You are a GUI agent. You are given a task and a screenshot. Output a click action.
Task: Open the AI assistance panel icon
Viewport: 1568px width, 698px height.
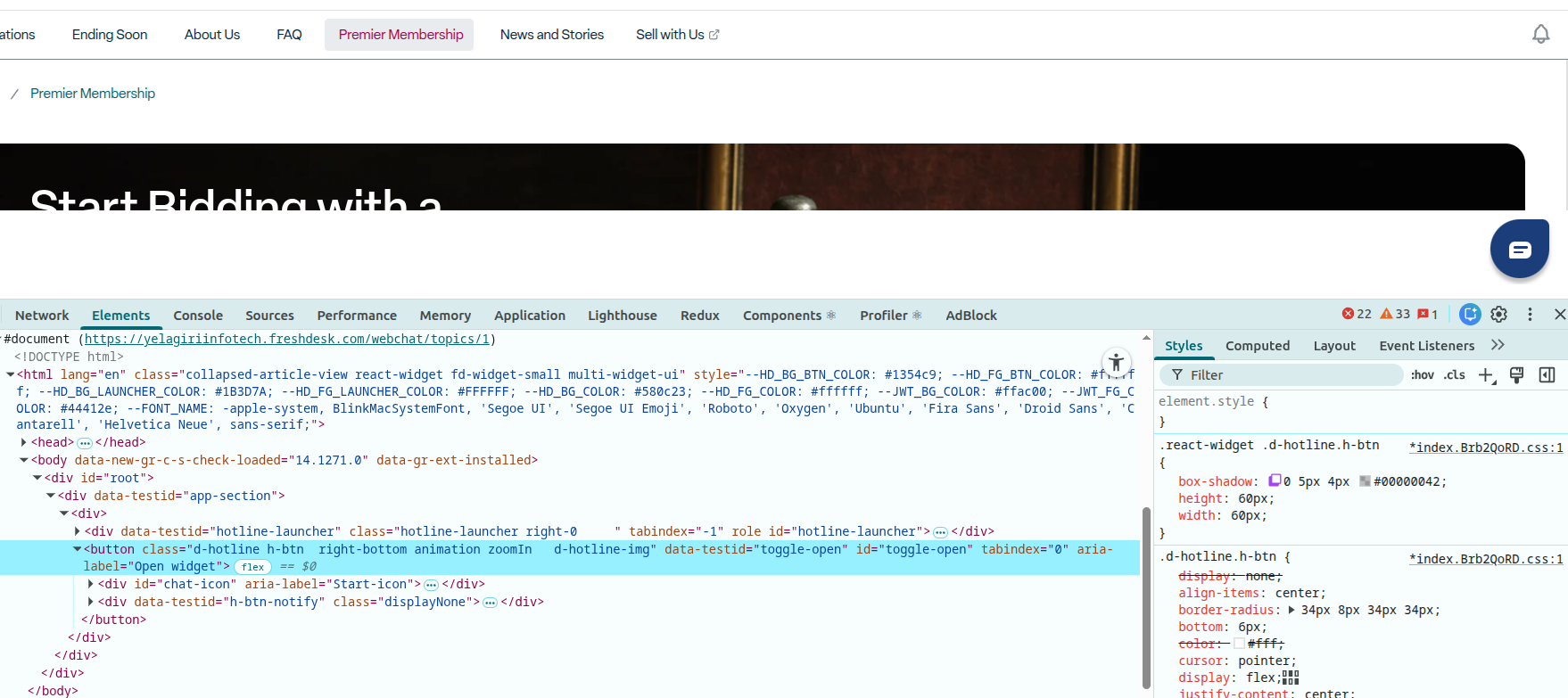click(1470, 315)
